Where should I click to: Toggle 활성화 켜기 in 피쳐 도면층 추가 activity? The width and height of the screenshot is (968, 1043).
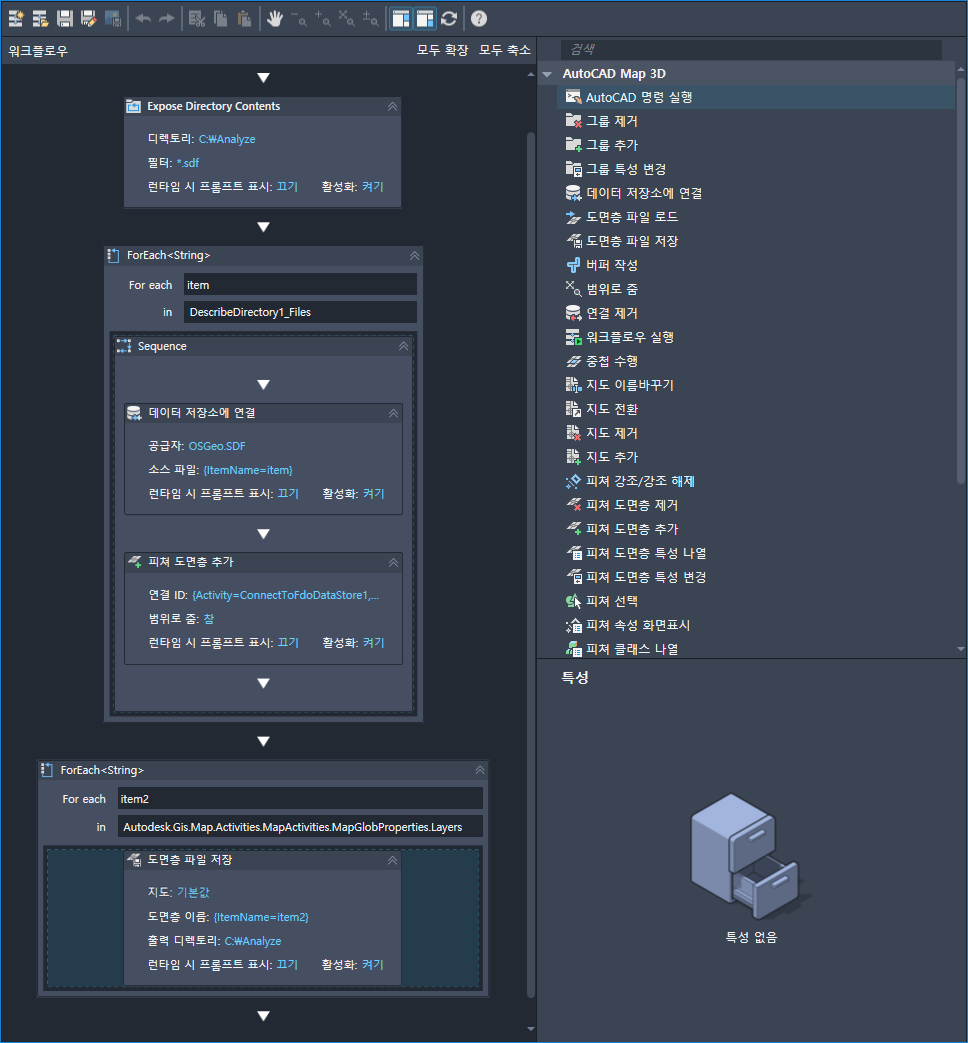click(x=373, y=643)
